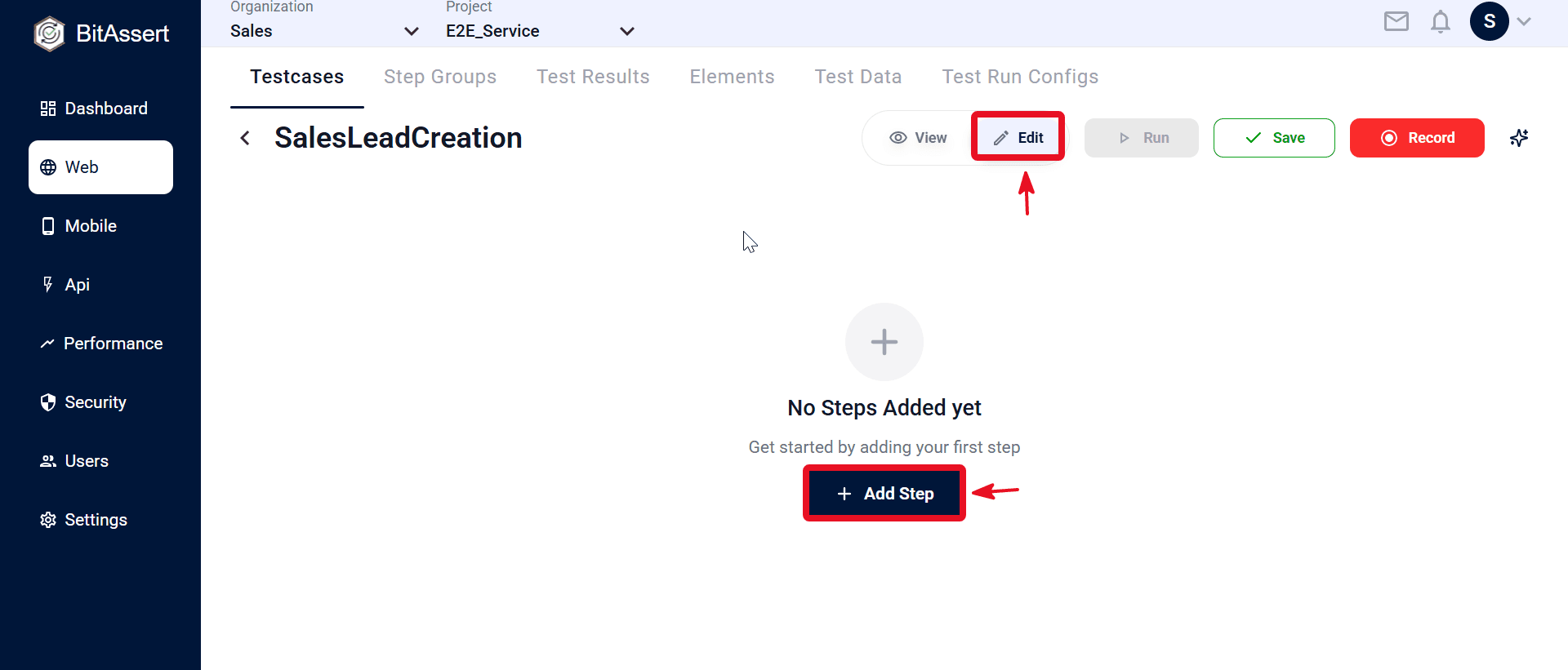
Task: Switch to the Test Data tab
Action: [858, 77]
